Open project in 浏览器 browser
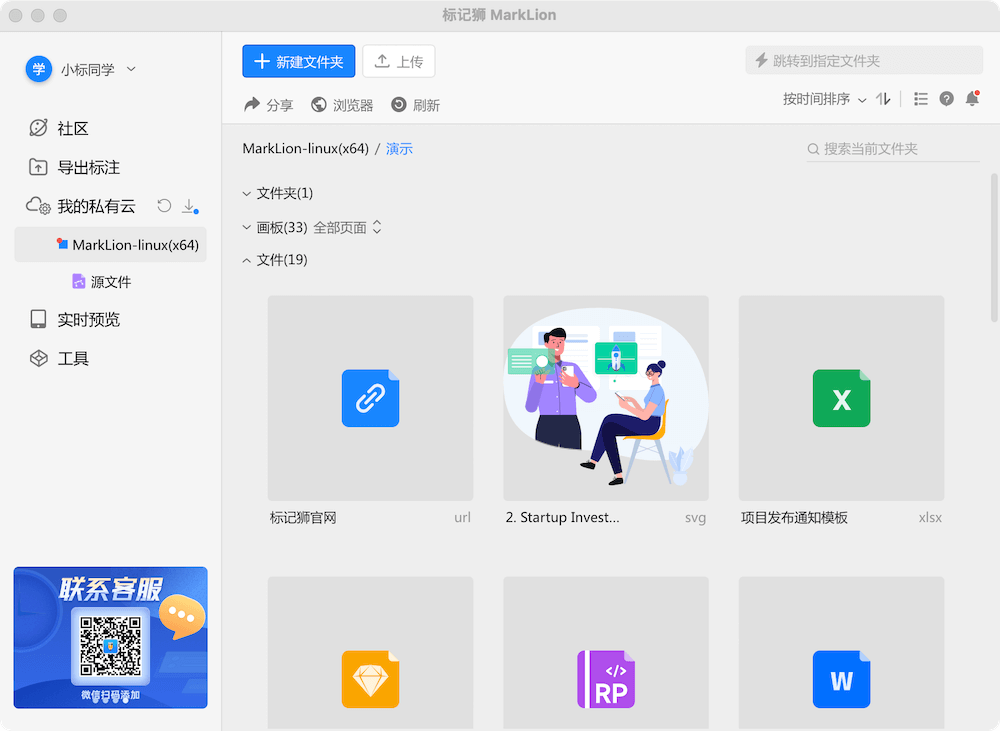1000x731 pixels. pyautogui.click(x=342, y=104)
